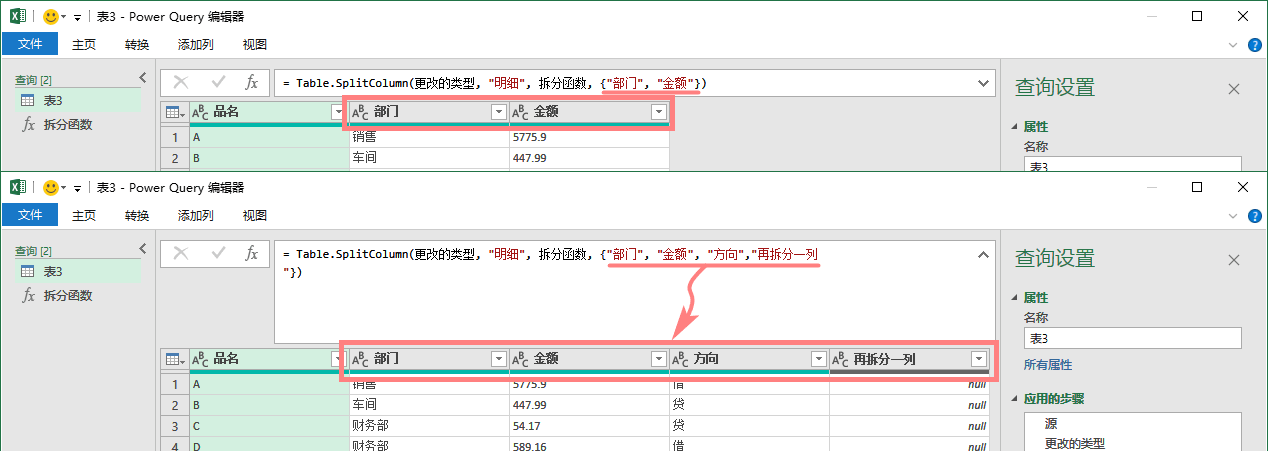The height and width of the screenshot is (451, 1268).
Task: Open 文件 menu in upper window
Action: point(30,44)
